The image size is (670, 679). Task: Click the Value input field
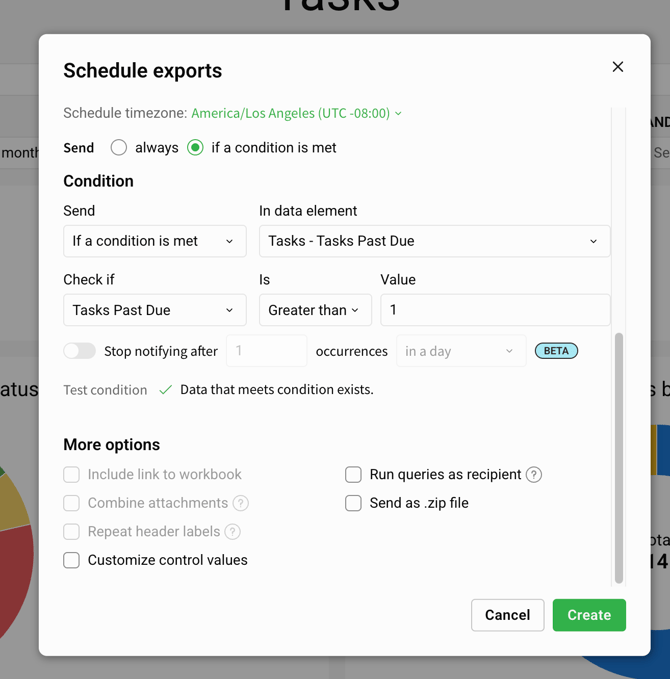495,310
